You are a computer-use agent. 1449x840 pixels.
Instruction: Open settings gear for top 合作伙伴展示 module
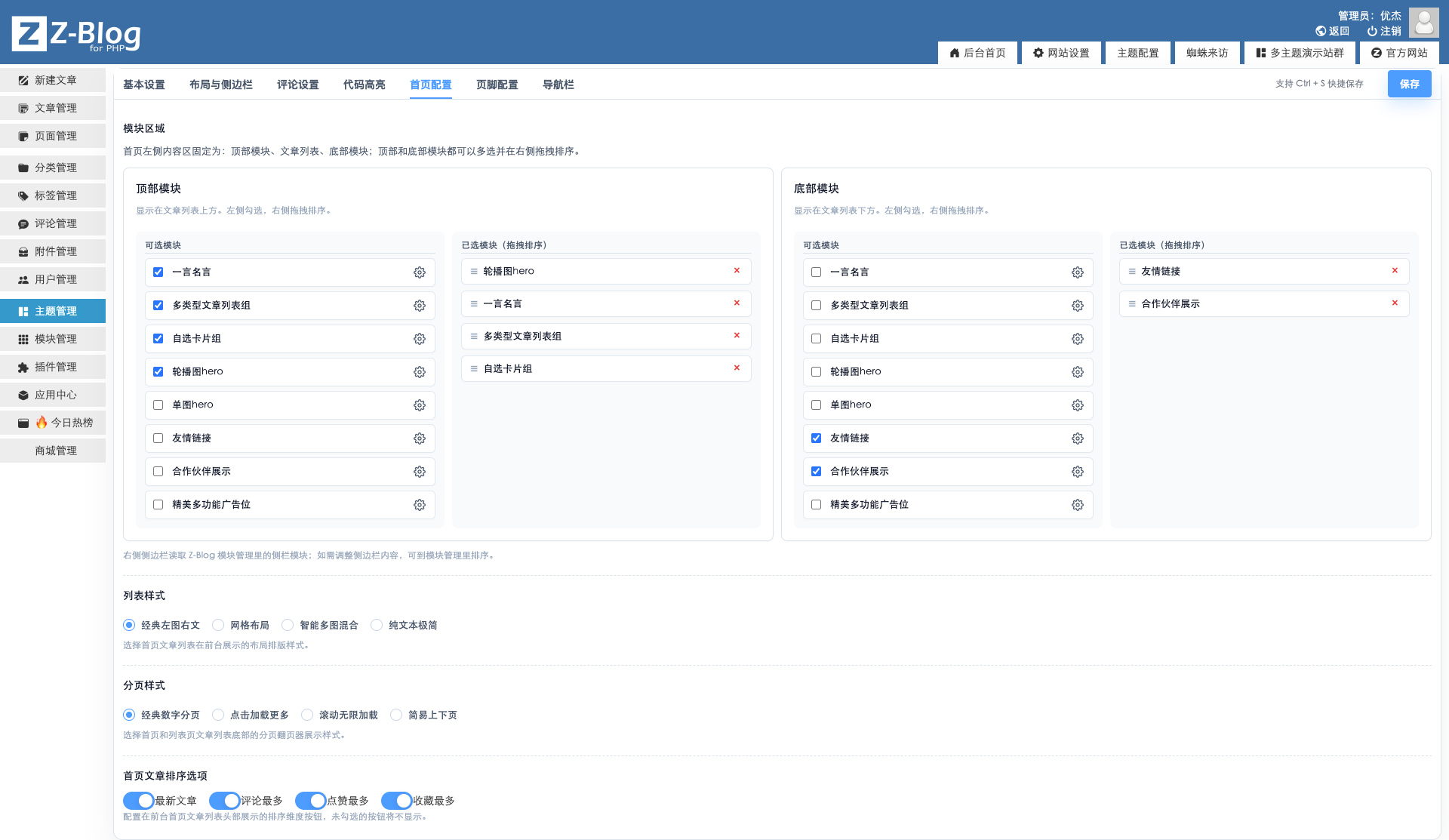pyautogui.click(x=420, y=472)
